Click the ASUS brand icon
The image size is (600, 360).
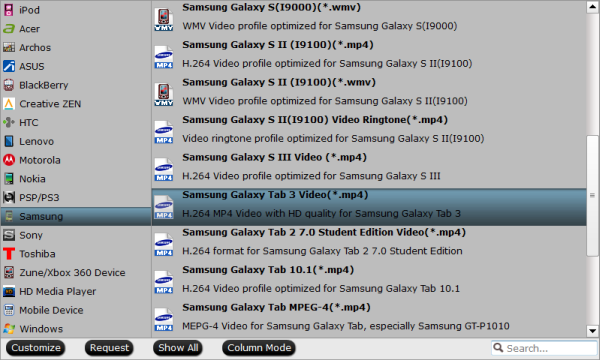pyautogui.click(x=9, y=66)
